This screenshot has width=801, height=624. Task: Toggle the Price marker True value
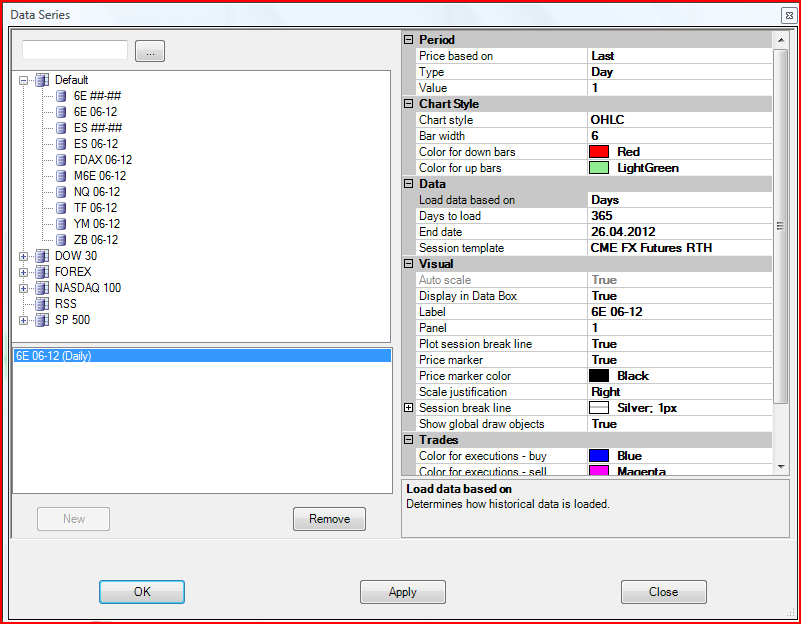coord(680,359)
